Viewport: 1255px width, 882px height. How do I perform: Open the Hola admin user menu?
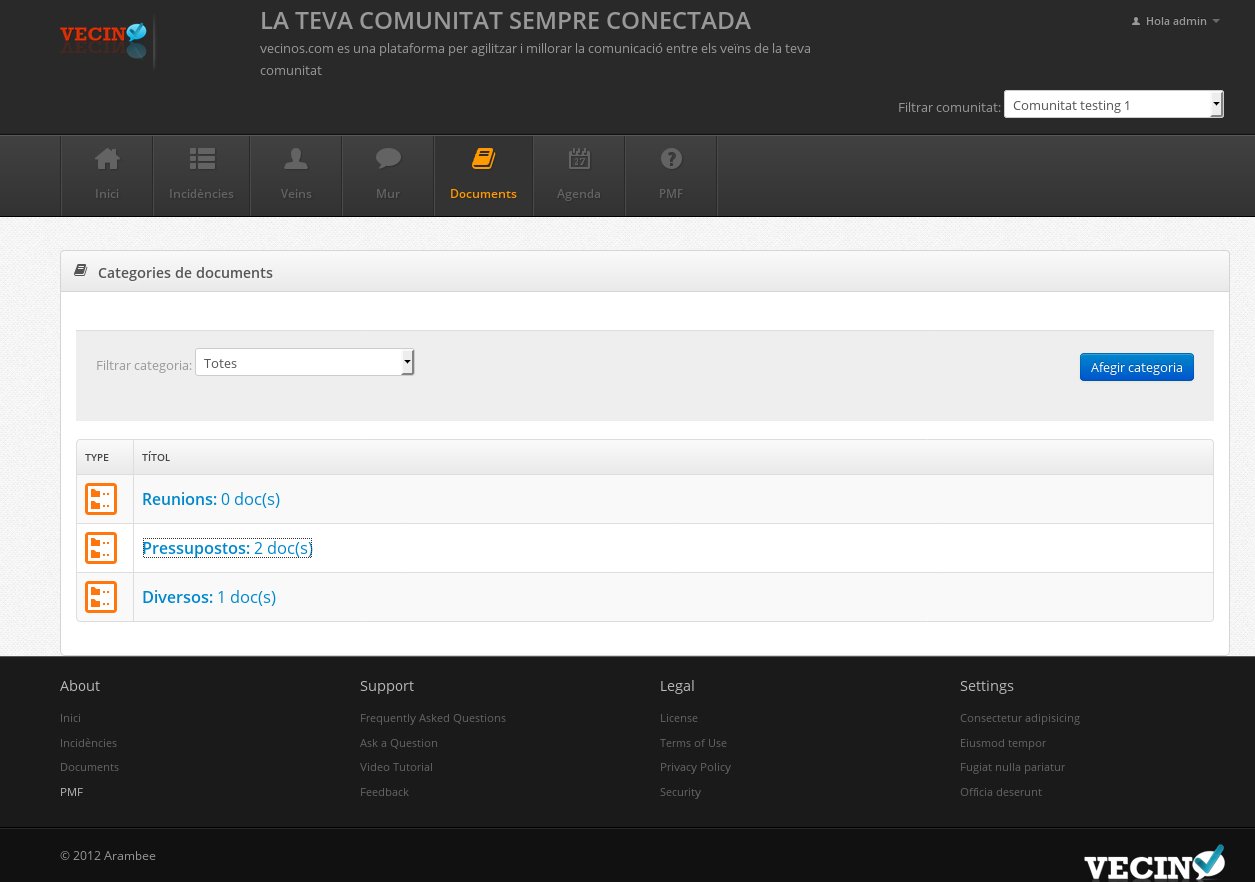point(1176,21)
